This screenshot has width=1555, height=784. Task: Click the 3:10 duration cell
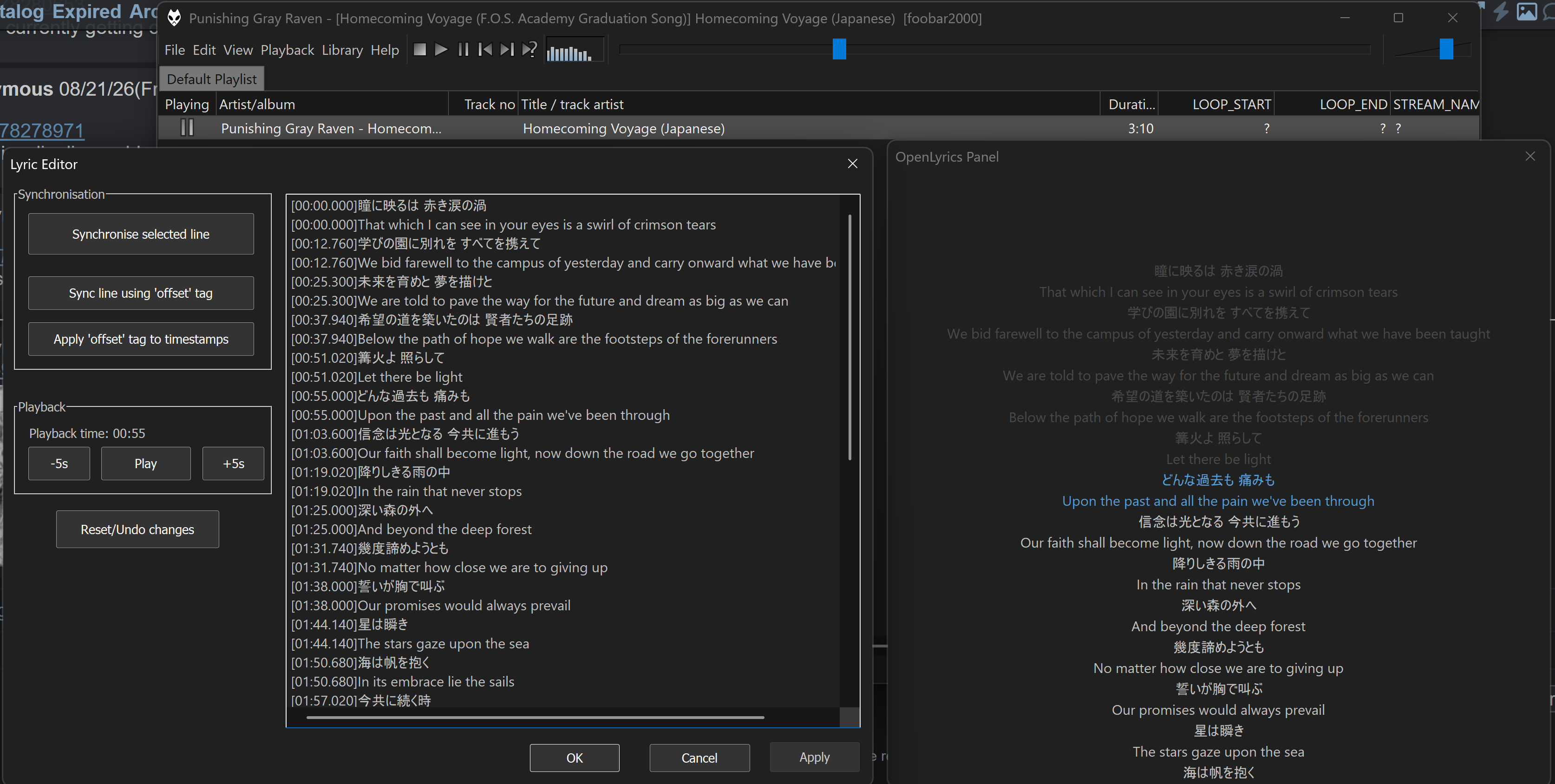click(1140, 128)
